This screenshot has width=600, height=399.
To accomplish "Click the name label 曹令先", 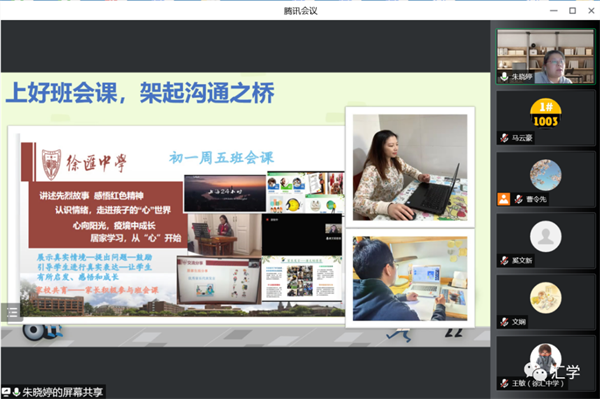I will [x=536, y=199].
